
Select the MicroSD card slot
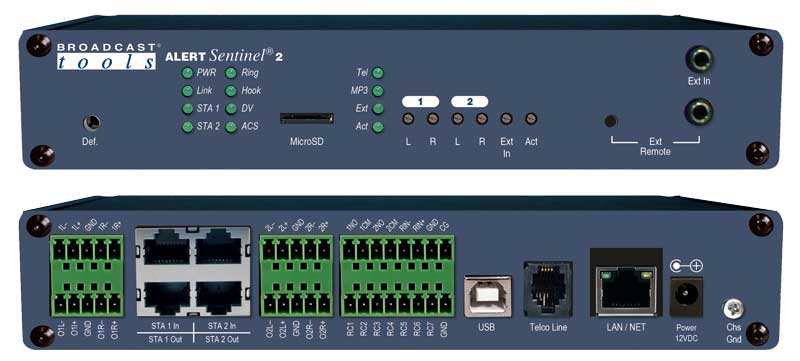click(x=307, y=119)
